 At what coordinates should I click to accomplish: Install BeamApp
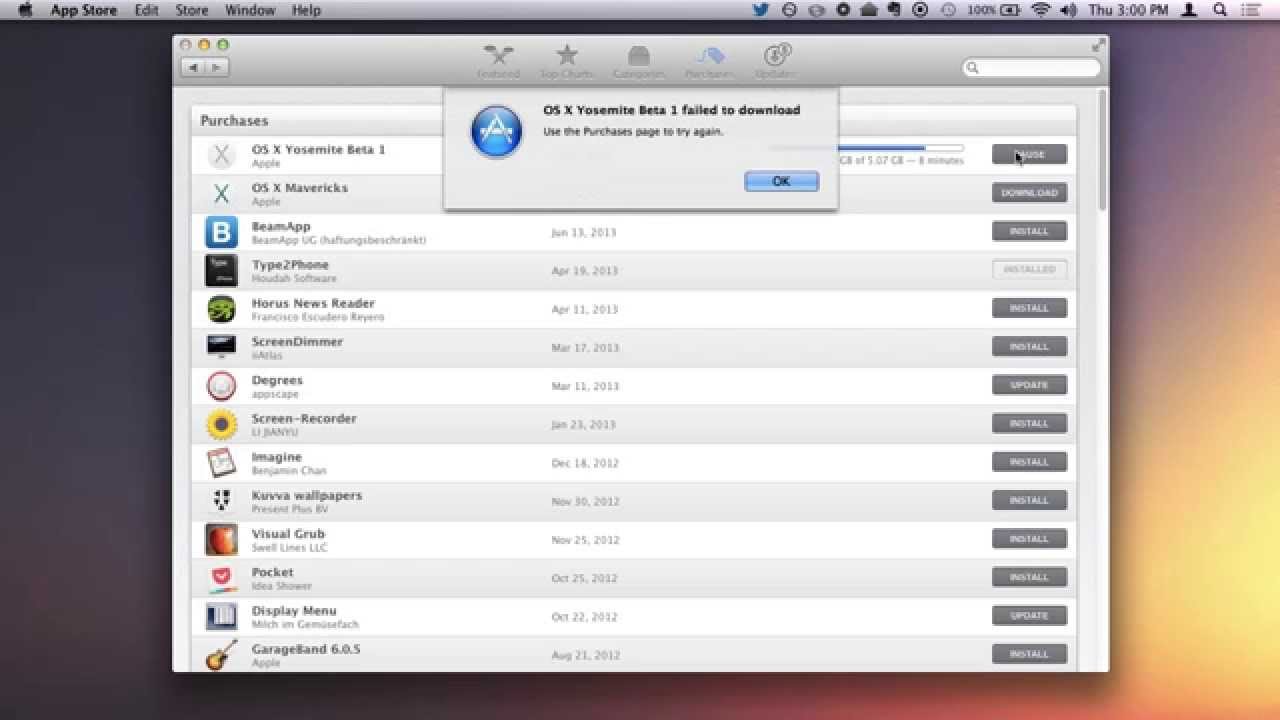(1029, 231)
